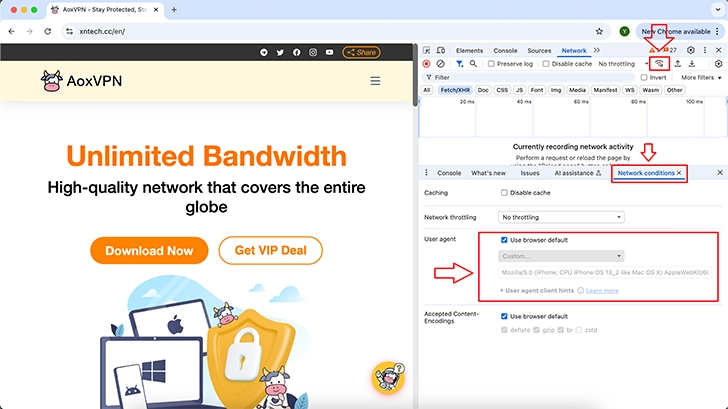The height and width of the screenshot is (409, 728).
Task: Open site information icon in address bar
Action: (70, 31)
